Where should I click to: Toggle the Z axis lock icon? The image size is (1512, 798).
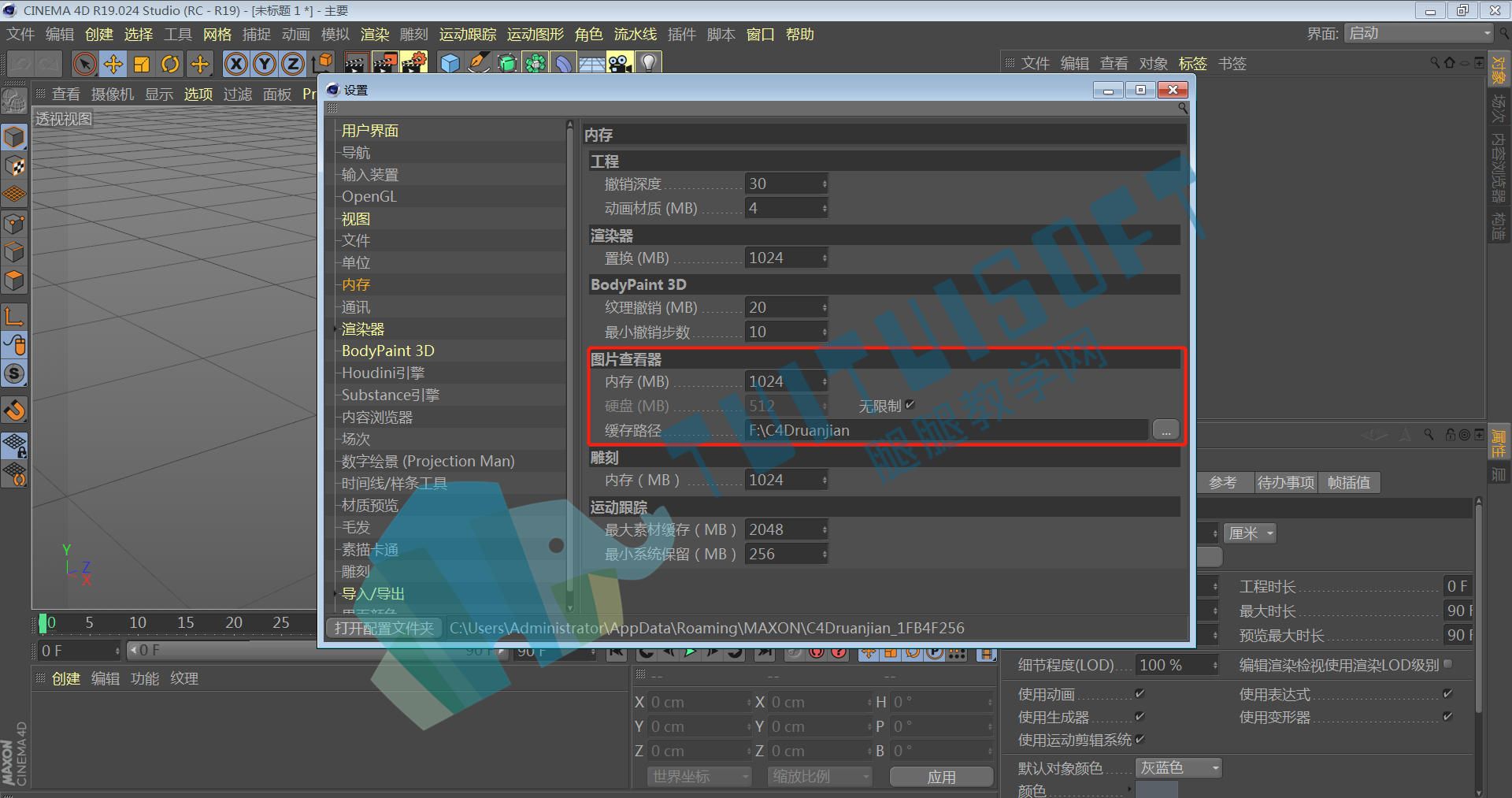coord(292,64)
